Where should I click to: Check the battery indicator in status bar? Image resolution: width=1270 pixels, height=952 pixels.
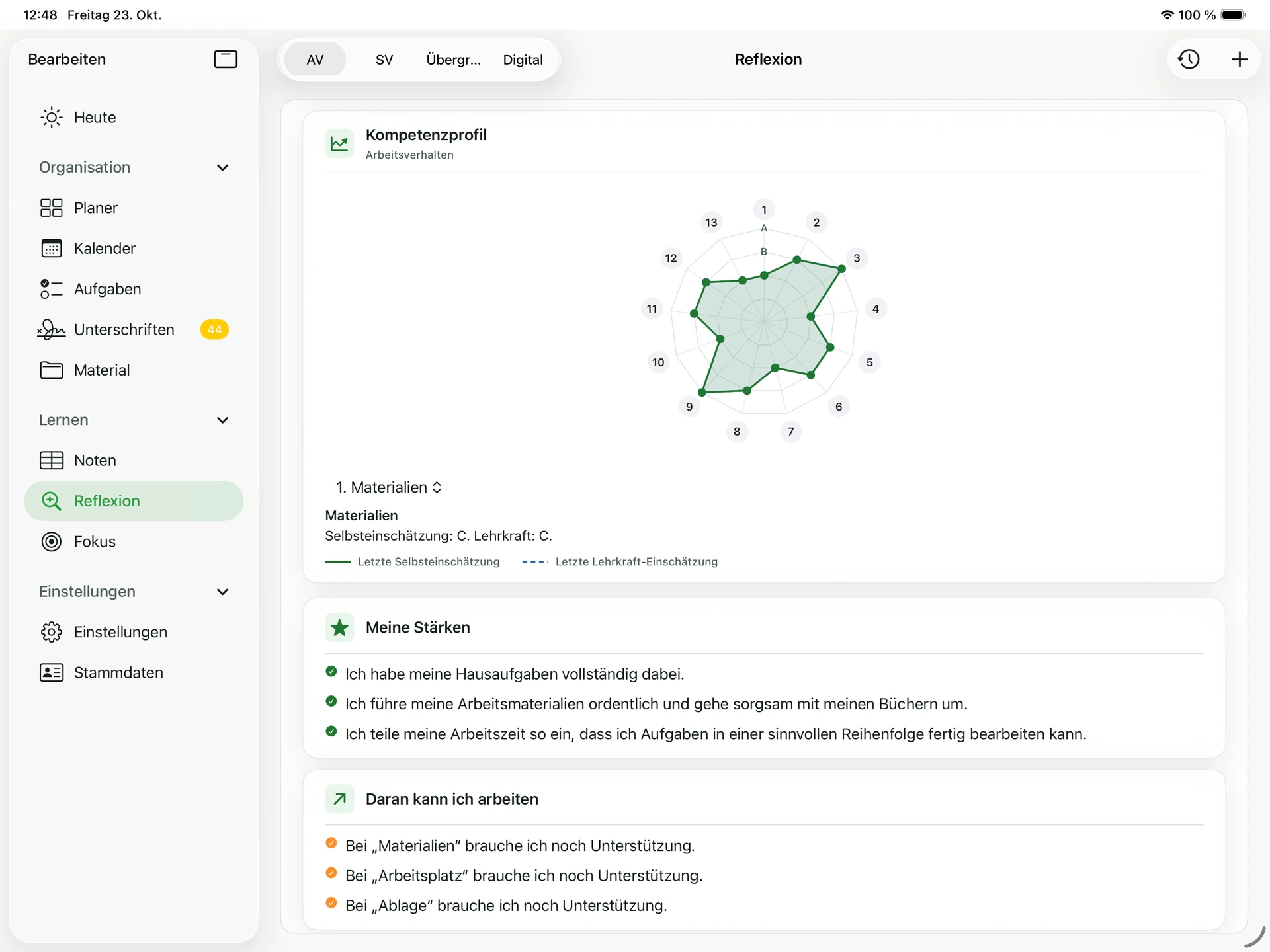[x=1234, y=15]
